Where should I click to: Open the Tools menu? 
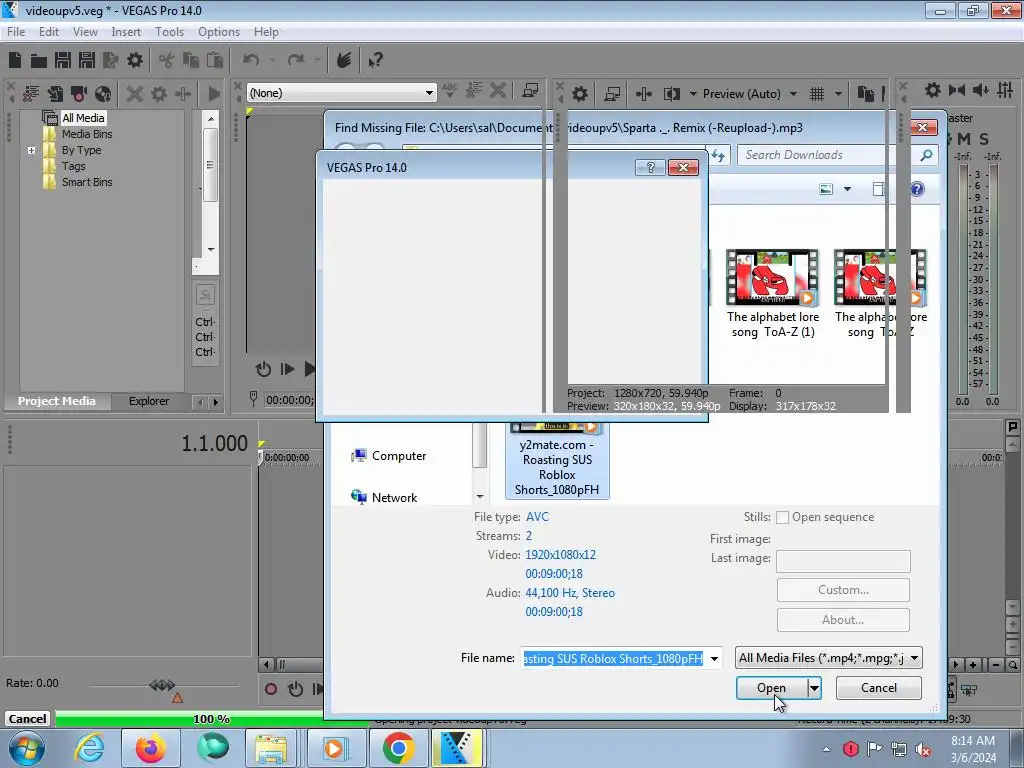[x=169, y=32]
